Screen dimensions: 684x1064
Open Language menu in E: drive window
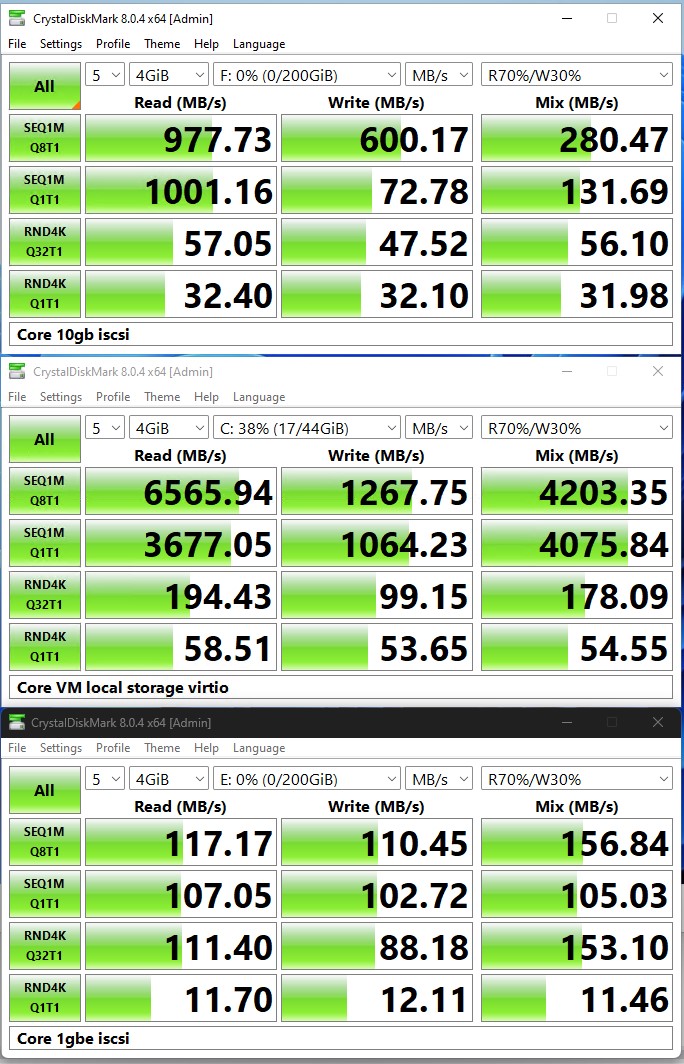259,748
